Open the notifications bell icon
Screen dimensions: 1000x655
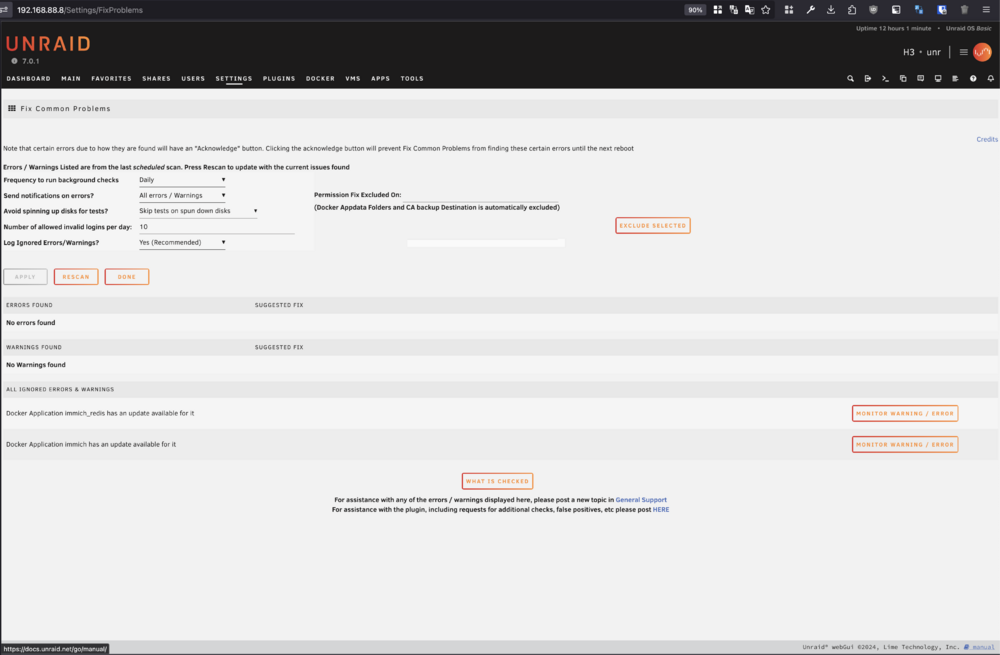tap(990, 78)
